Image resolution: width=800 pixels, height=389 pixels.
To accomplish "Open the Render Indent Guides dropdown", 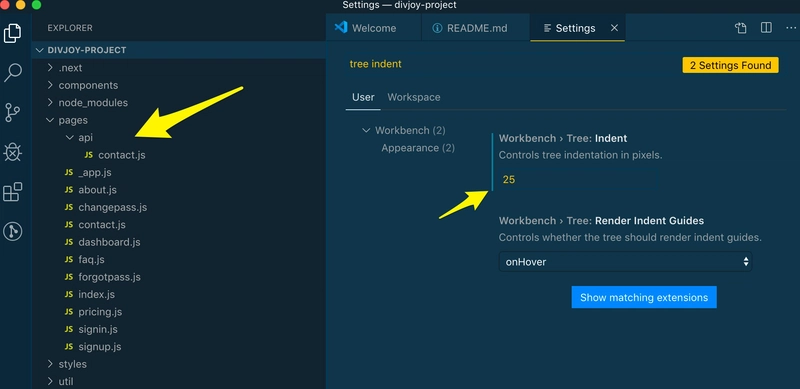I will click(x=626, y=262).
